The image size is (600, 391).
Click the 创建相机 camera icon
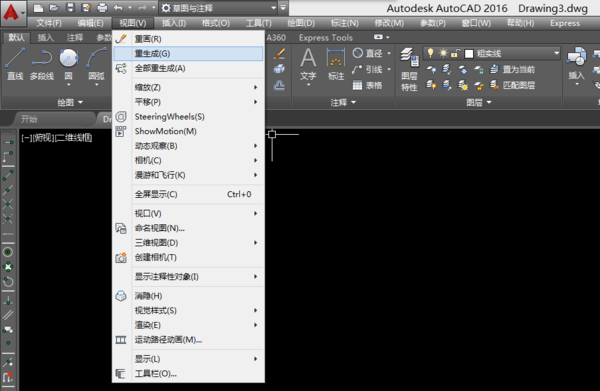(121, 257)
